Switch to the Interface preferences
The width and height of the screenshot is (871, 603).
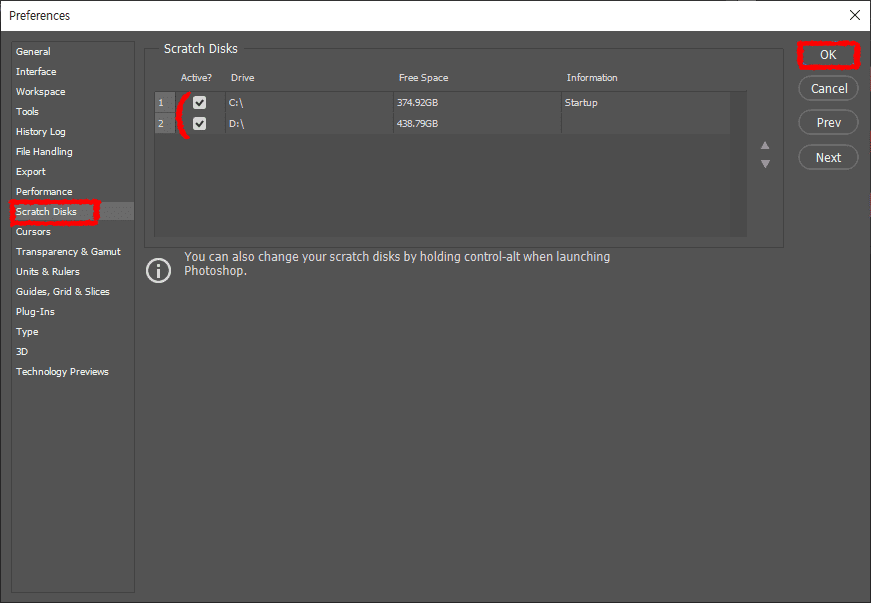point(36,71)
